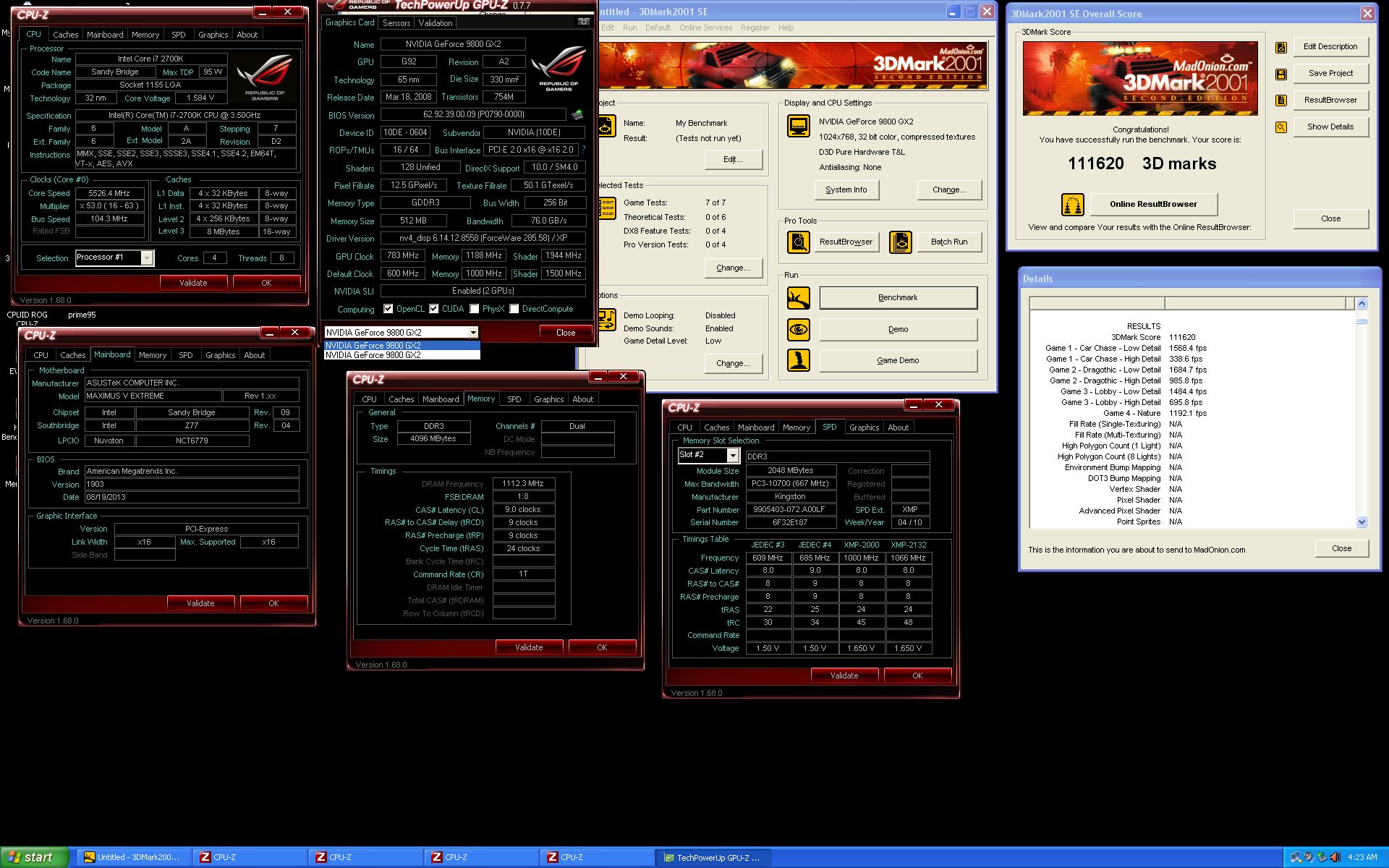Click the Batch Run icon

pos(901,242)
